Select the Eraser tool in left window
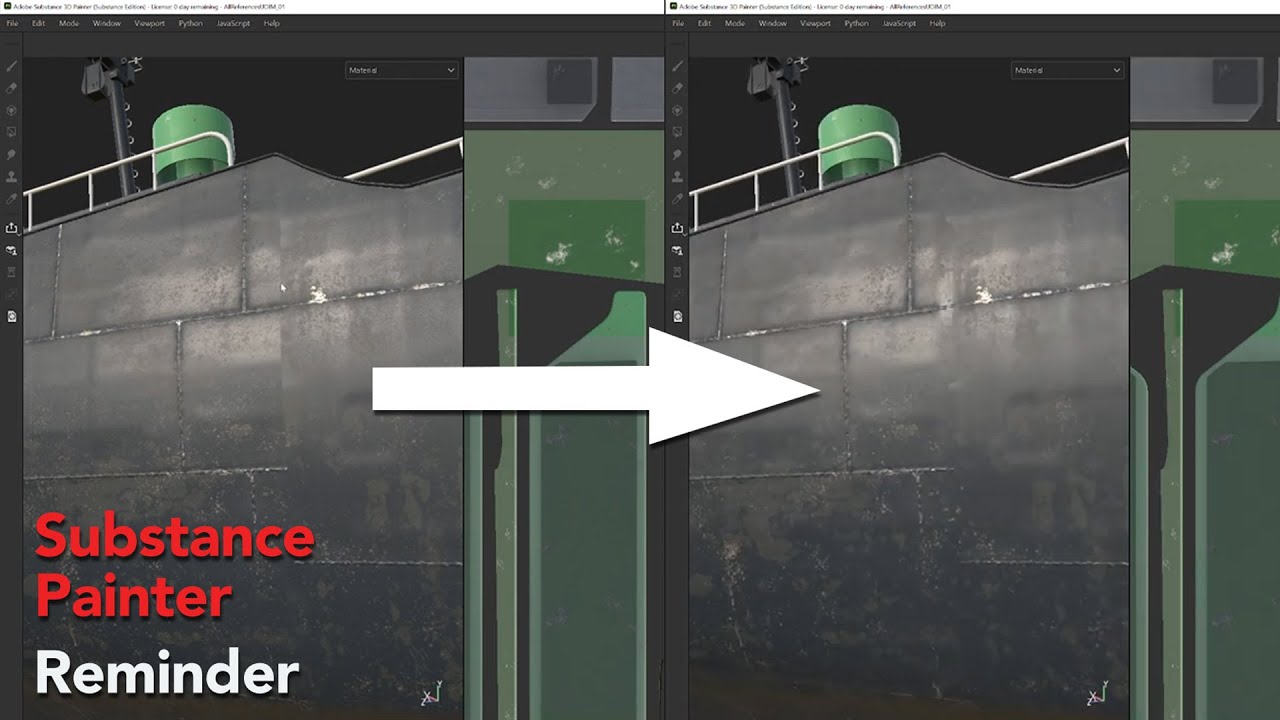 [12, 88]
